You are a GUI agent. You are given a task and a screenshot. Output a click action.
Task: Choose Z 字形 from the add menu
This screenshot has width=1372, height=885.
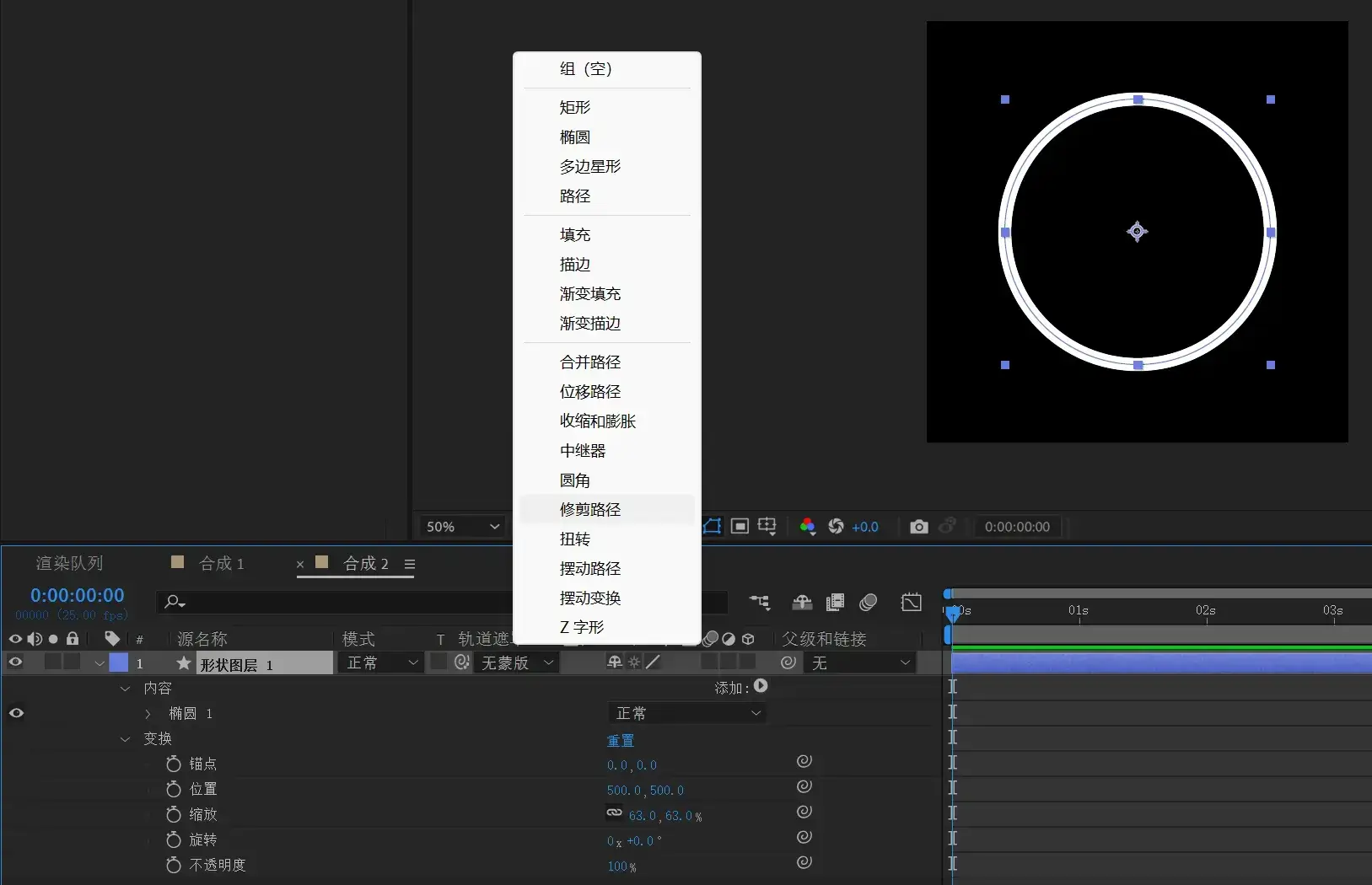[x=607, y=627]
